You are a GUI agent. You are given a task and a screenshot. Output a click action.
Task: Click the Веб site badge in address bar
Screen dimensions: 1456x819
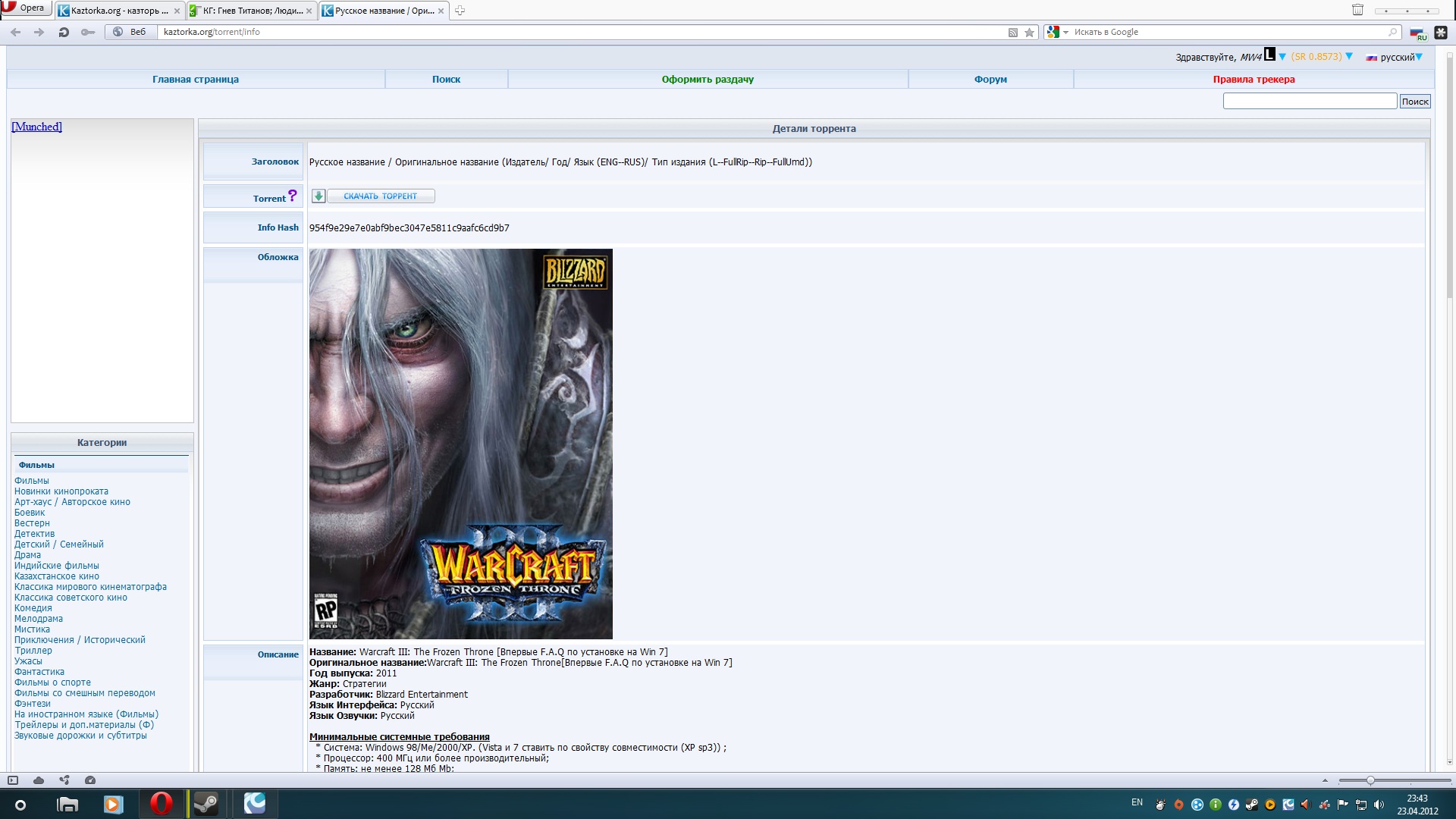pos(130,32)
